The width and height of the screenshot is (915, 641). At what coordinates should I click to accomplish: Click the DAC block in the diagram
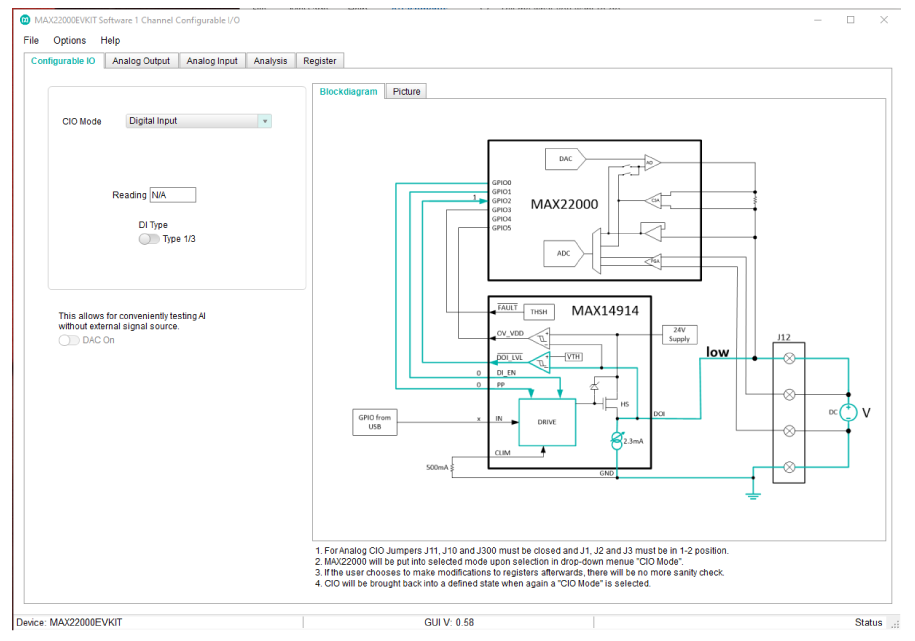[565, 159]
